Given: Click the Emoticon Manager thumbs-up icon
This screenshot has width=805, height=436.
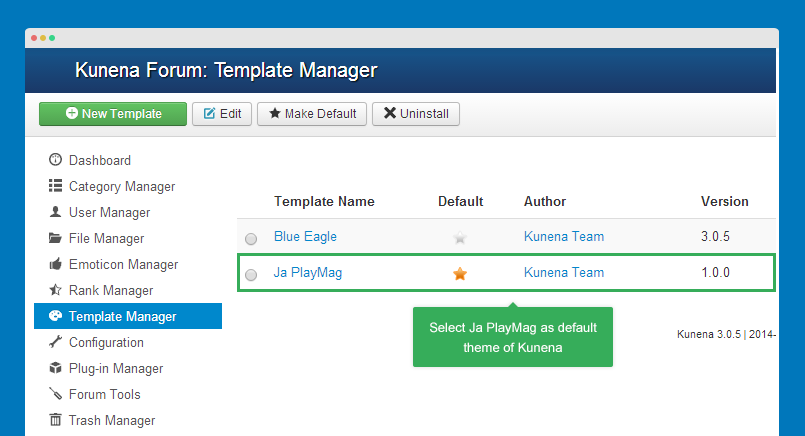Looking at the screenshot, I should click(x=55, y=263).
